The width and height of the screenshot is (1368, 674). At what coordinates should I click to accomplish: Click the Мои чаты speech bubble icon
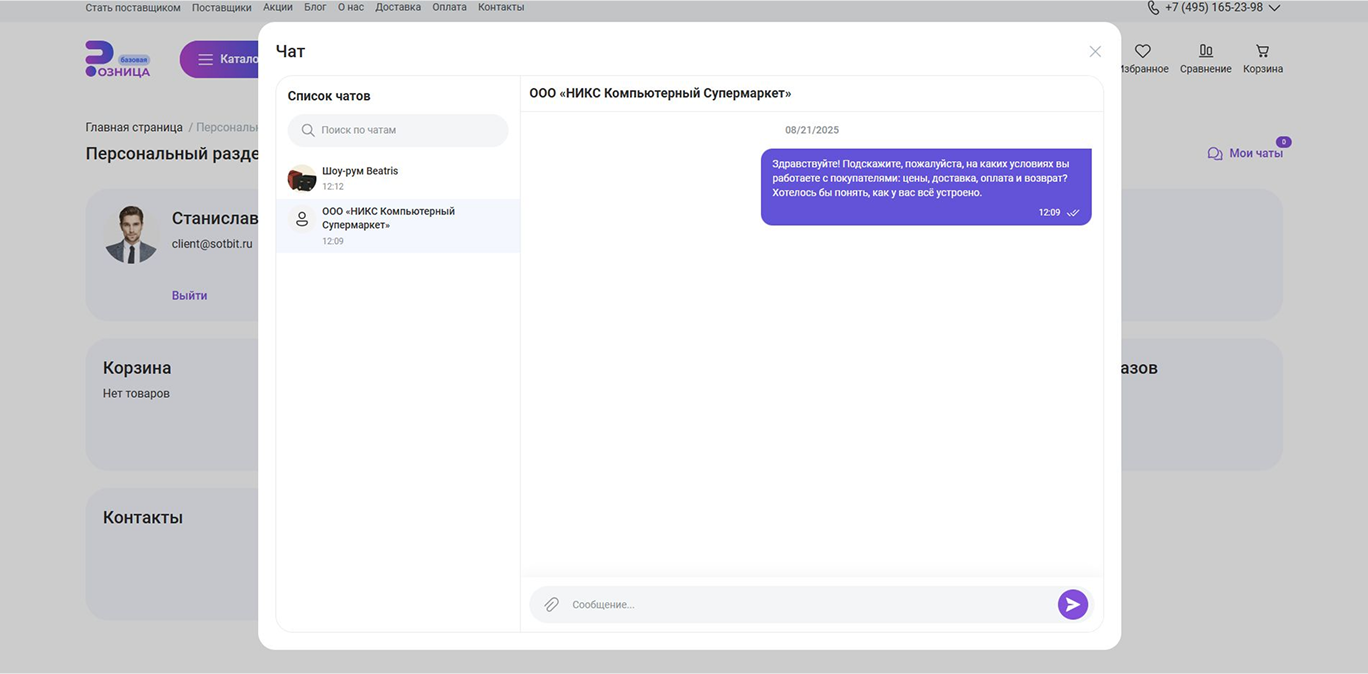point(1215,154)
